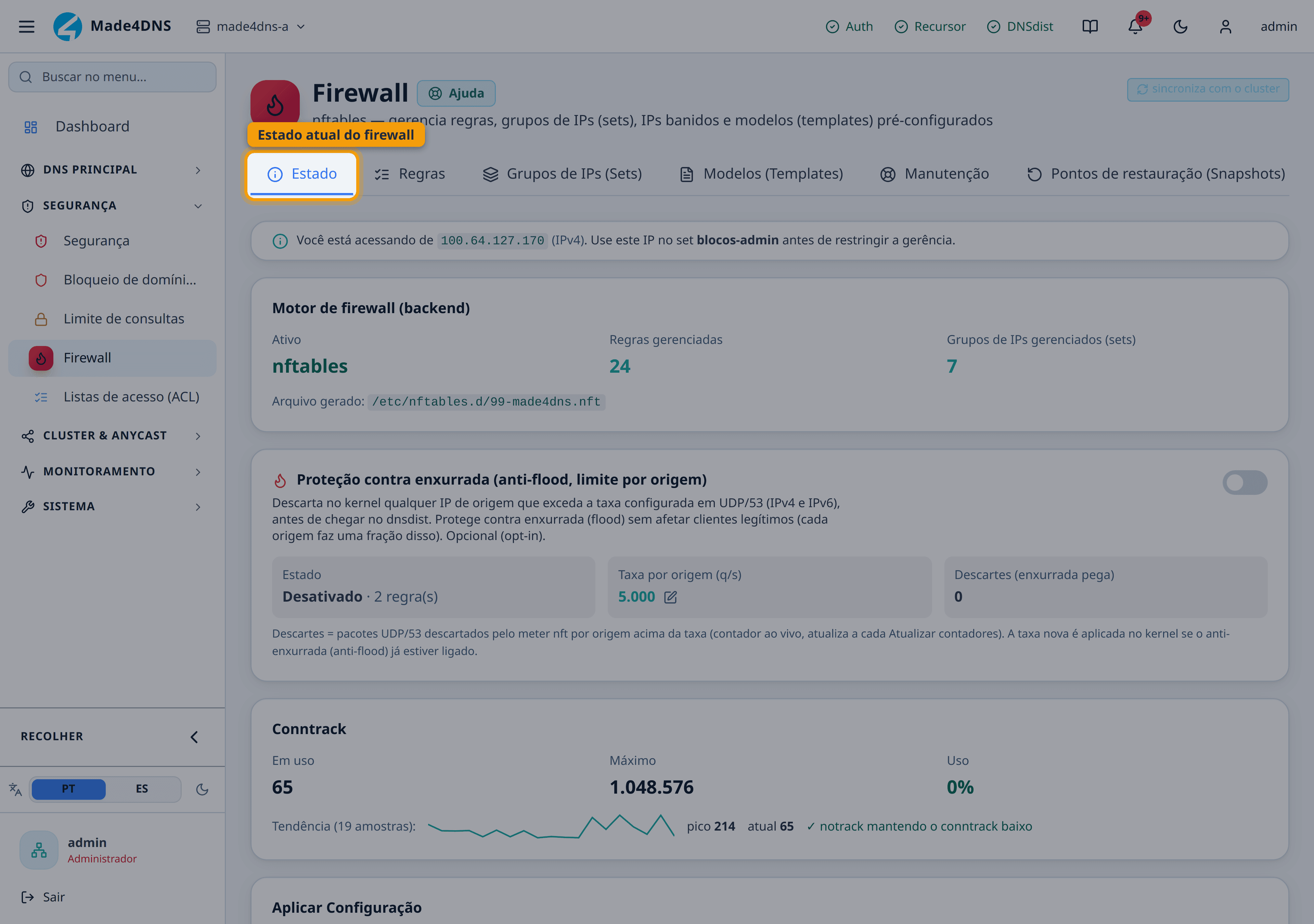Viewport: 1314px width, 924px height.
Task: Click the Ajuda help button
Action: click(x=456, y=93)
